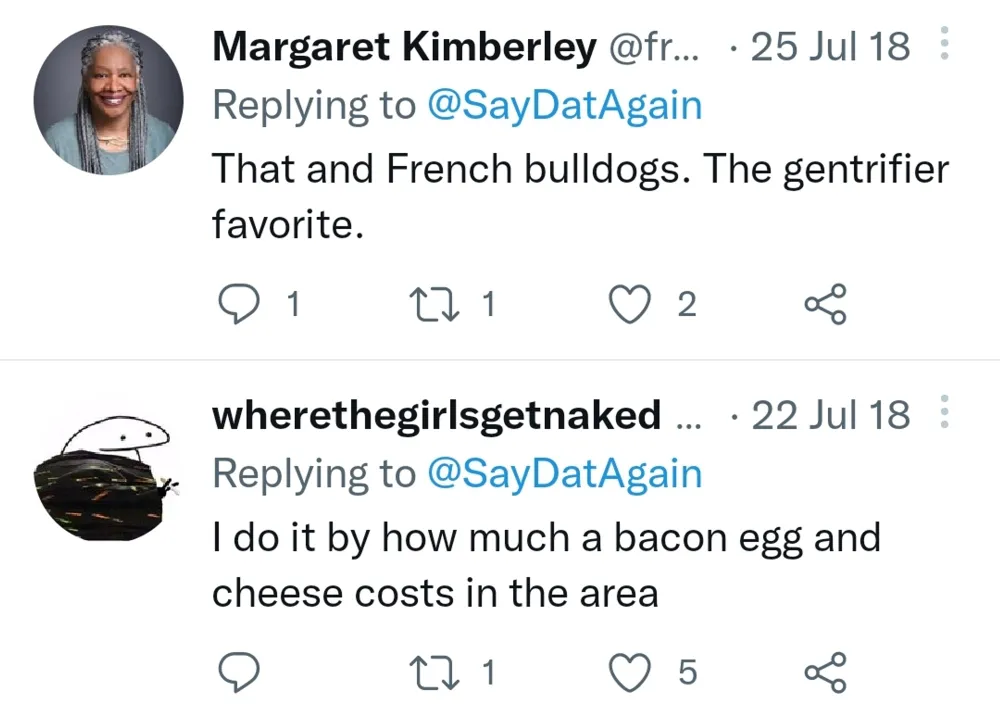Click the wherethegirlsgetnaked username
1000x725 pixels.
click(436, 415)
